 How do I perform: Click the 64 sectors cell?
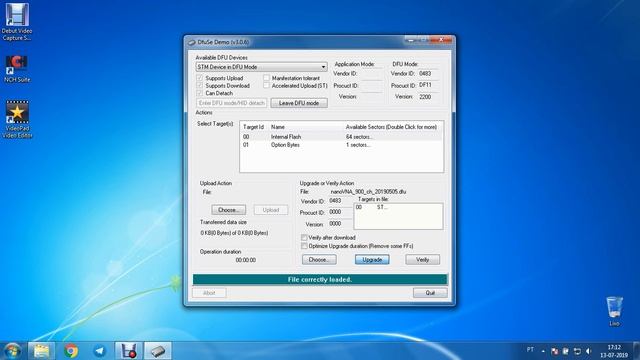(359, 137)
